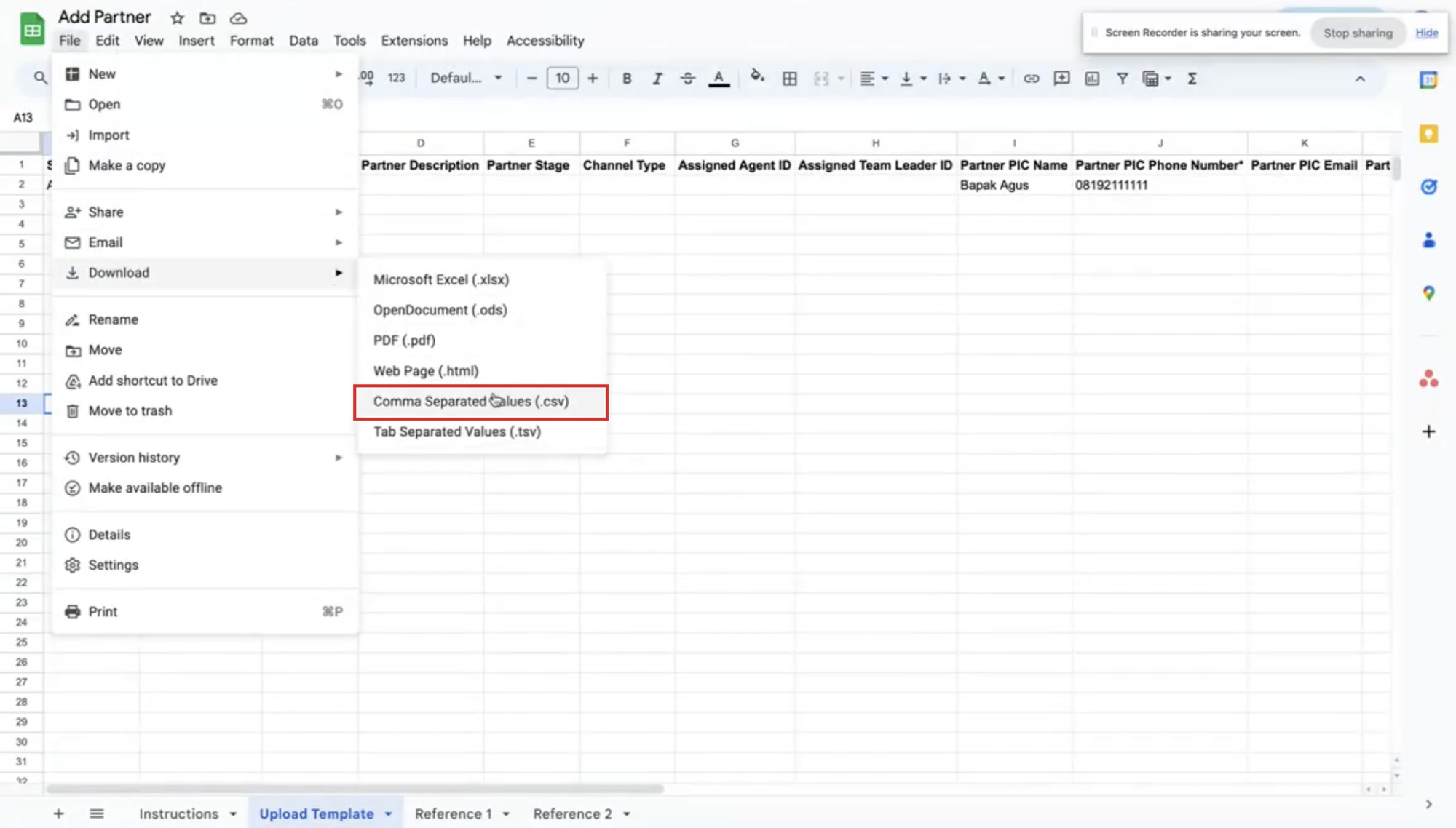Open Settings from the File menu

205,565
